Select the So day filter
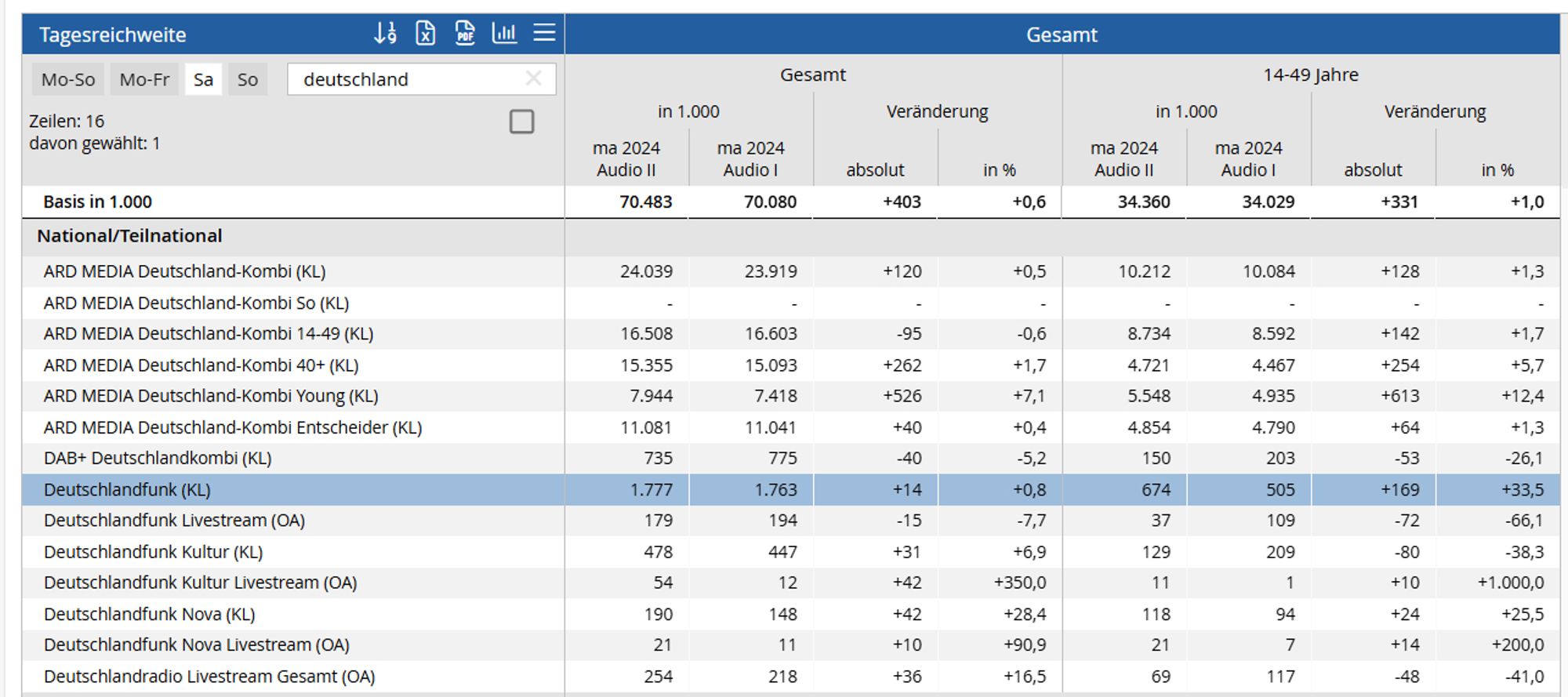The image size is (1568, 697). point(248,79)
